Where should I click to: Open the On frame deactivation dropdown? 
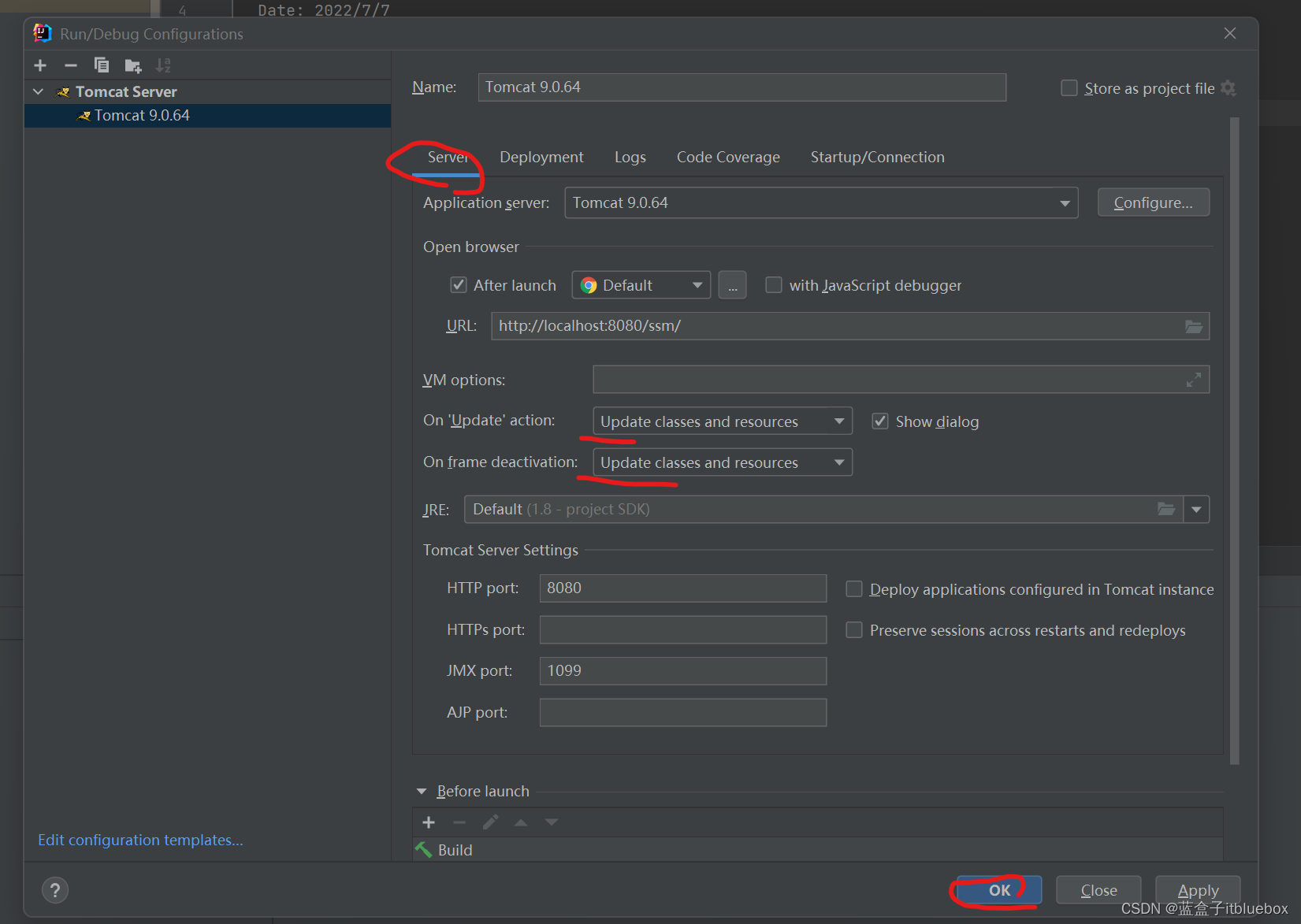click(x=723, y=462)
